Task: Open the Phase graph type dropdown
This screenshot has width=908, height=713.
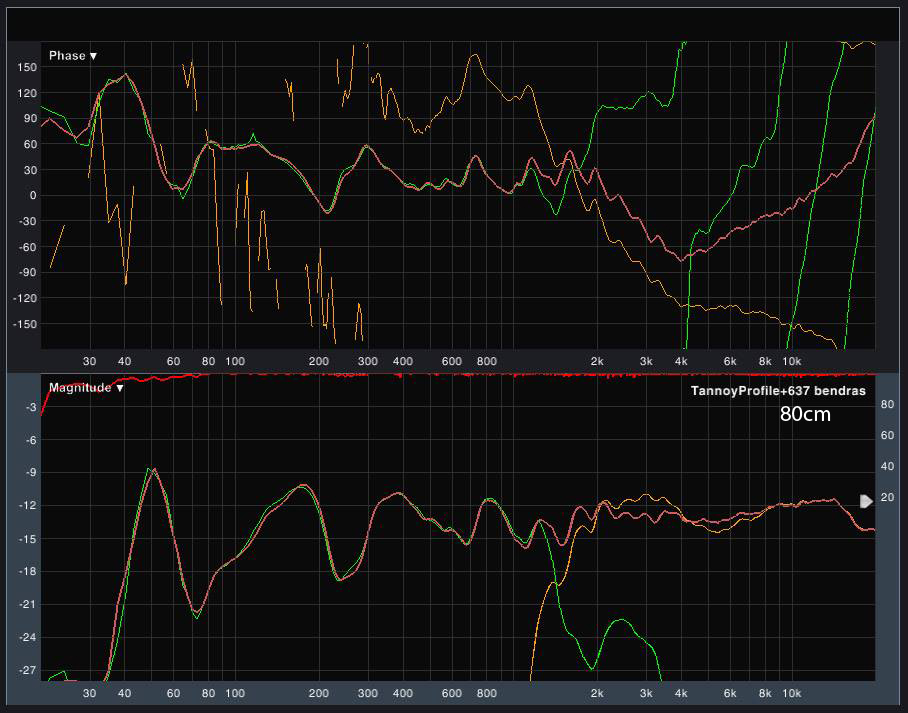Action: [72, 56]
